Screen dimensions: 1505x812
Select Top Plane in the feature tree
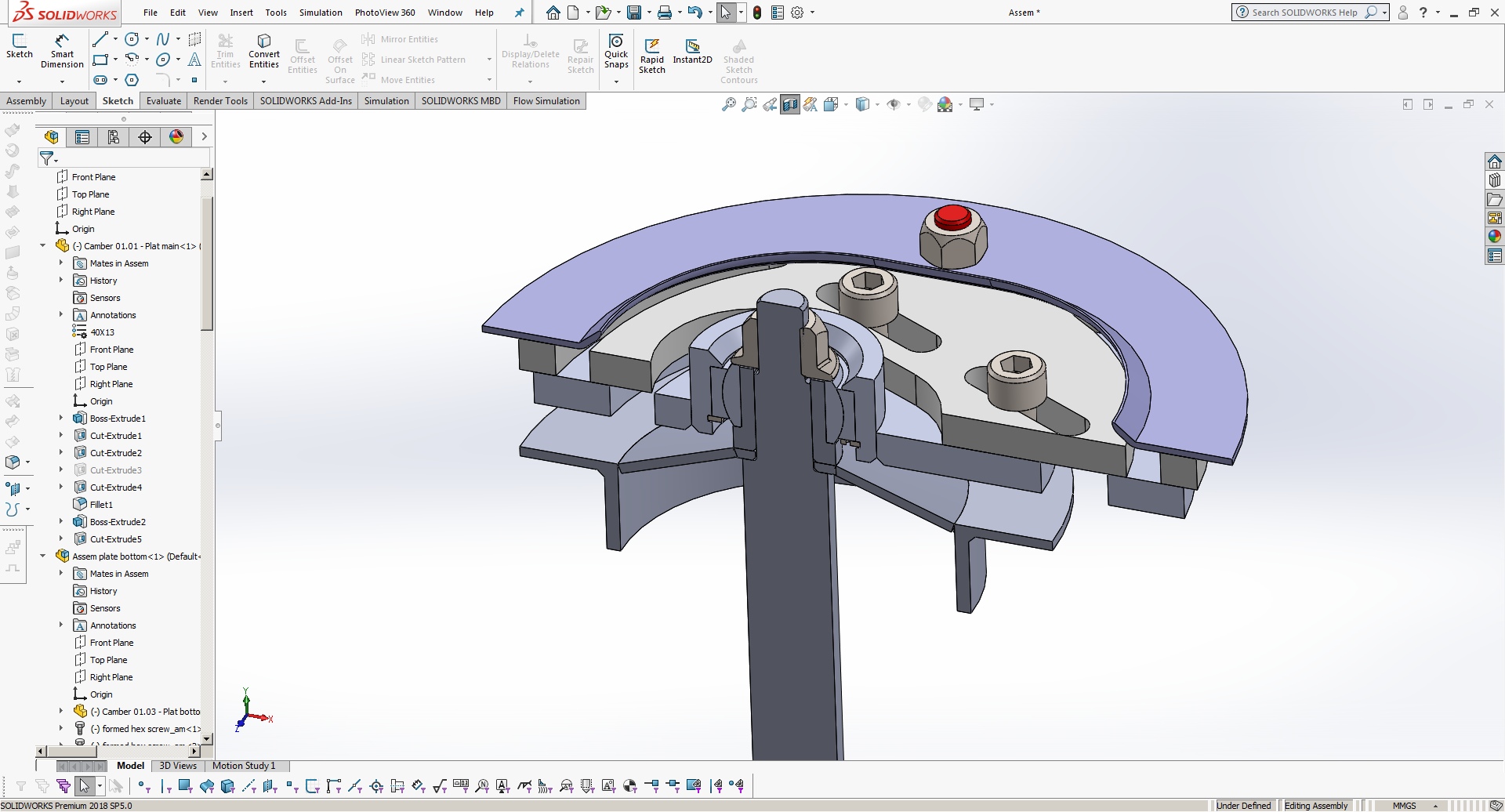point(91,194)
